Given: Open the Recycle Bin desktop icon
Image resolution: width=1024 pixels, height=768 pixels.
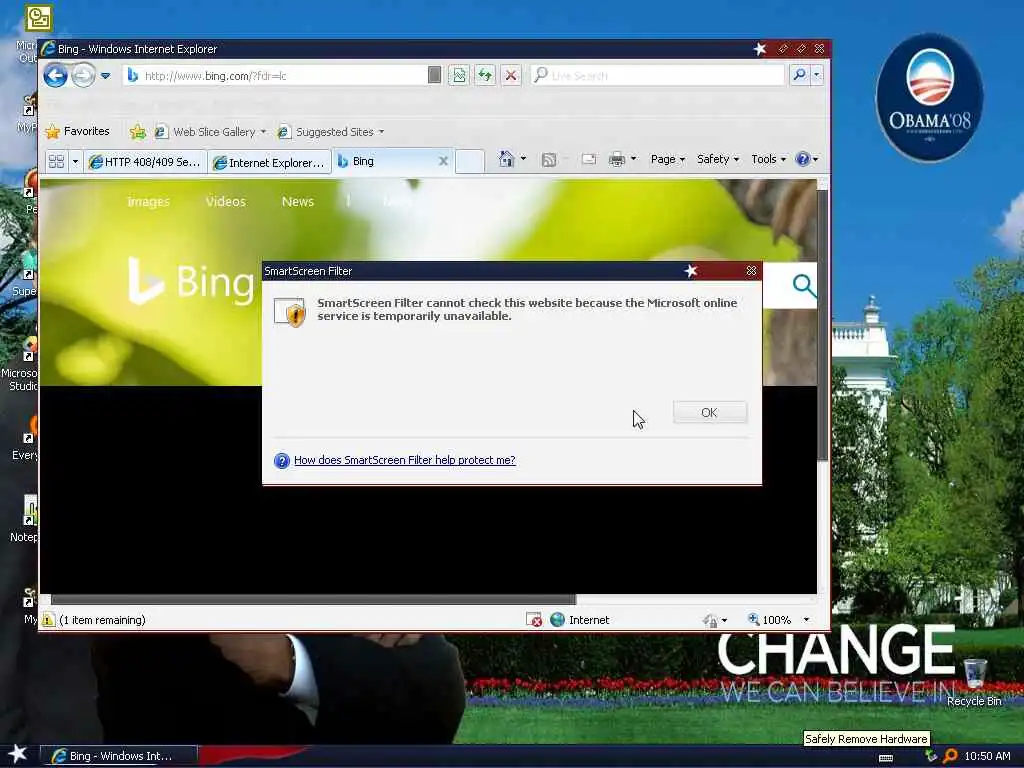Looking at the screenshot, I should pyautogui.click(x=974, y=682).
